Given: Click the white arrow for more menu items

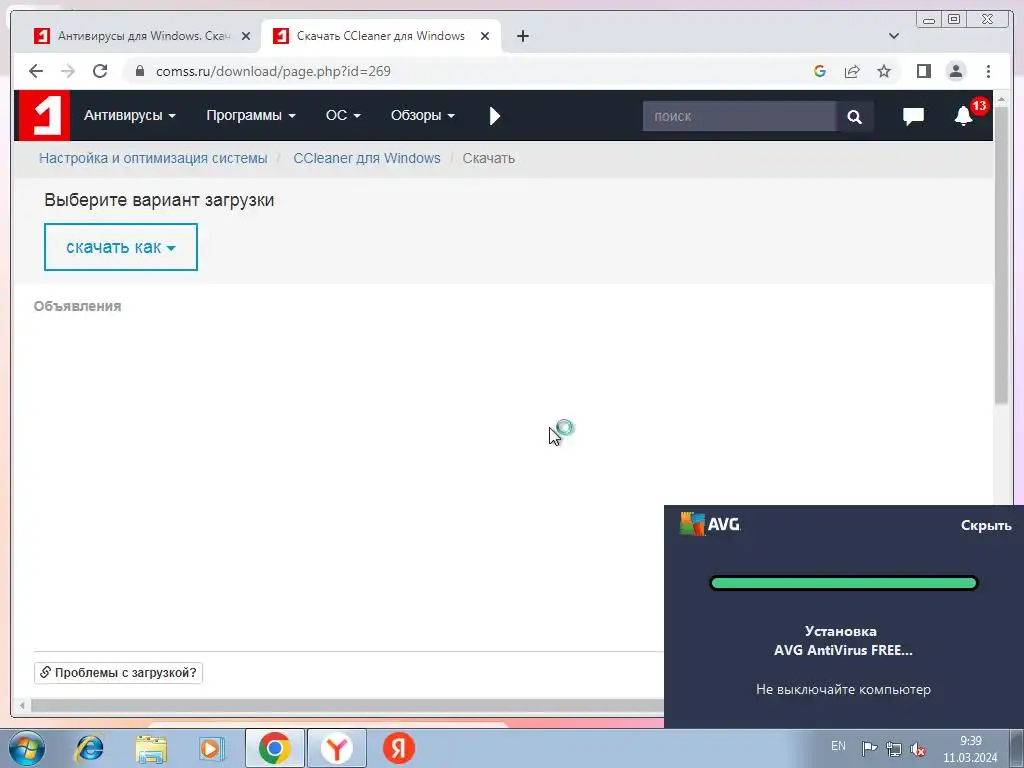Looking at the screenshot, I should (x=494, y=116).
